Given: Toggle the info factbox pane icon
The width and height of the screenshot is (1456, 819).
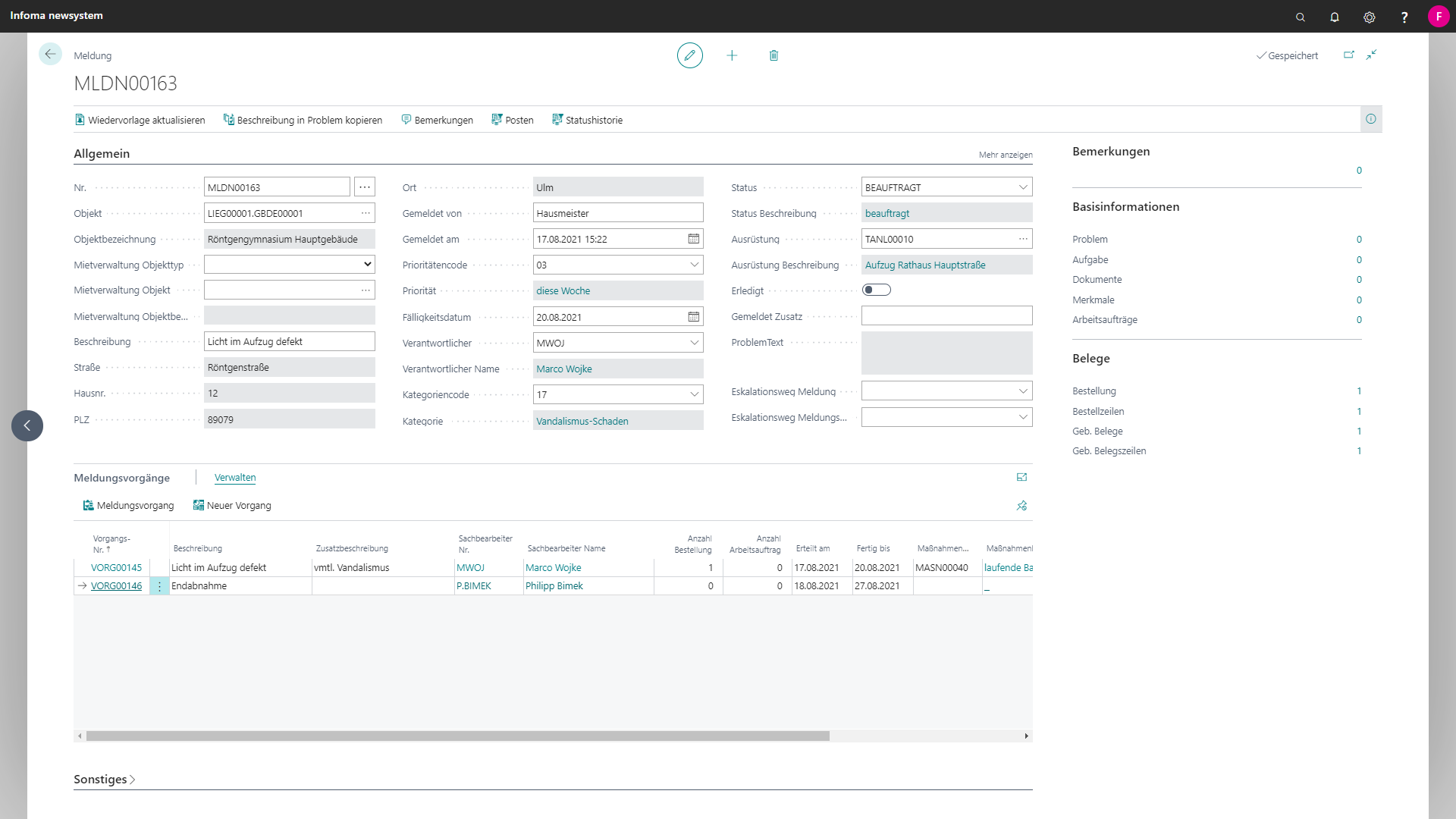Looking at the screenshot, I should [x=1370, y=119].
